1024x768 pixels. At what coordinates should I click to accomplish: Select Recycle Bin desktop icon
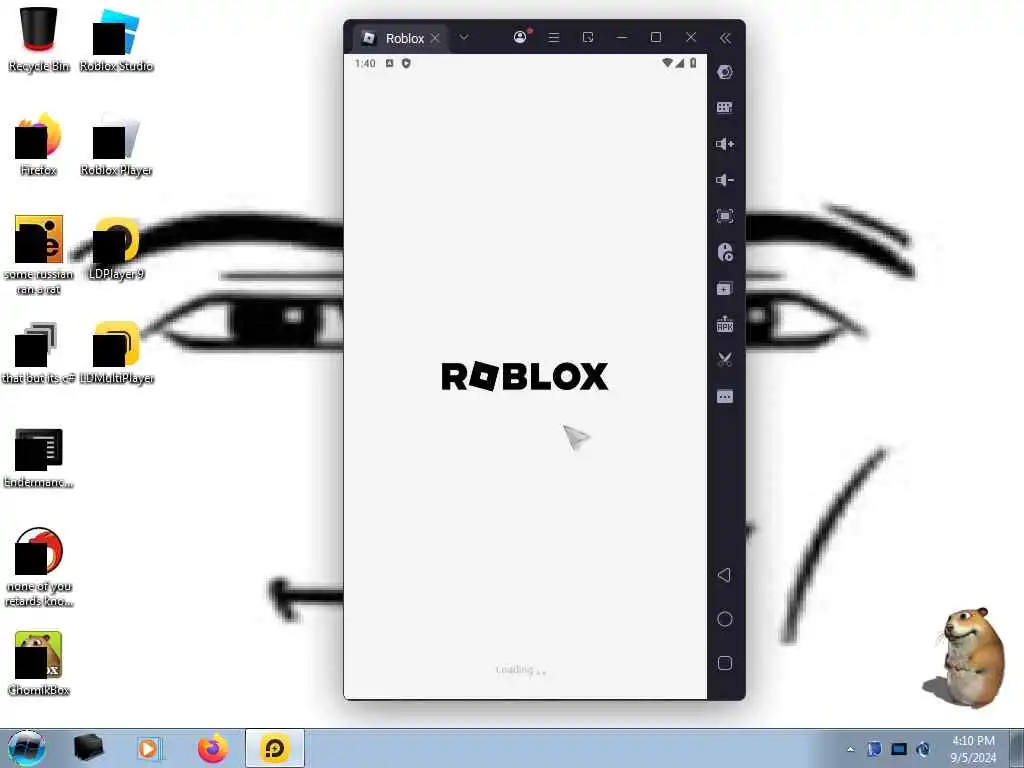(x=39, y=39)
